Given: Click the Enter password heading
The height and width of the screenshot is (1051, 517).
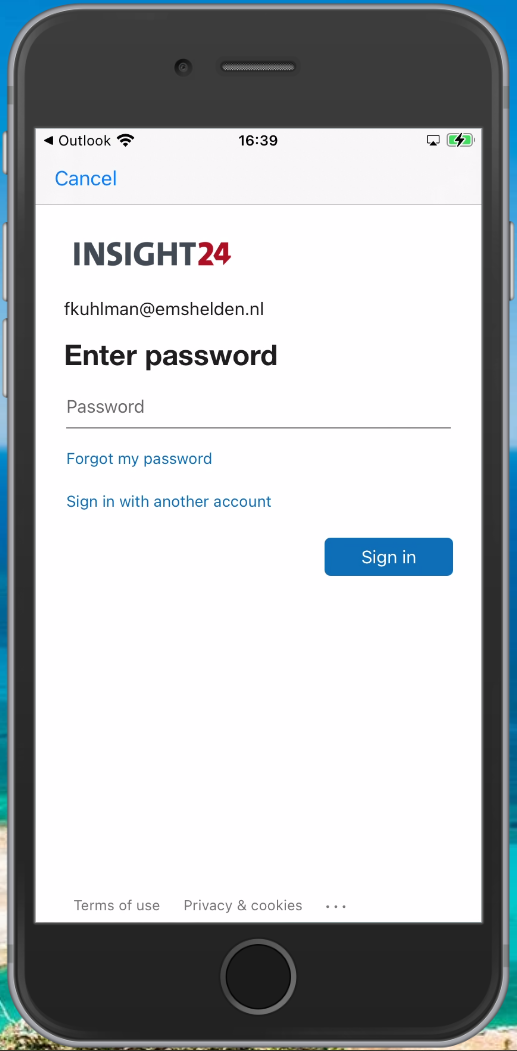Looking at the screenshot, I should (171, 356).
